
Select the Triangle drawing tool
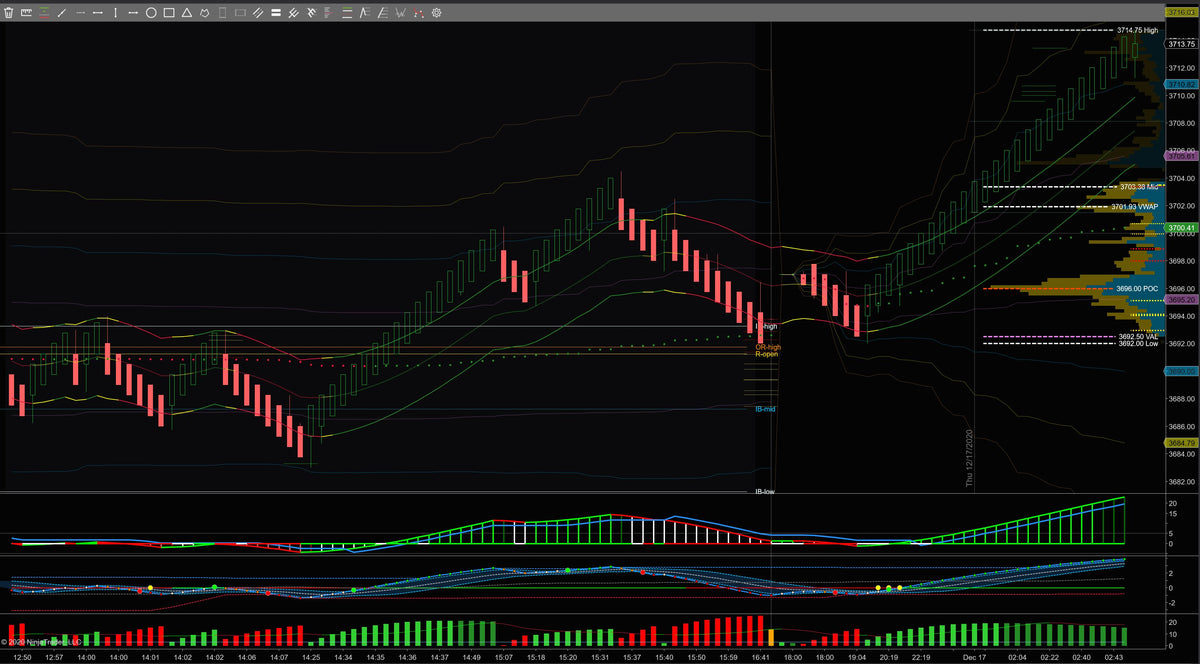coord(188,12)
